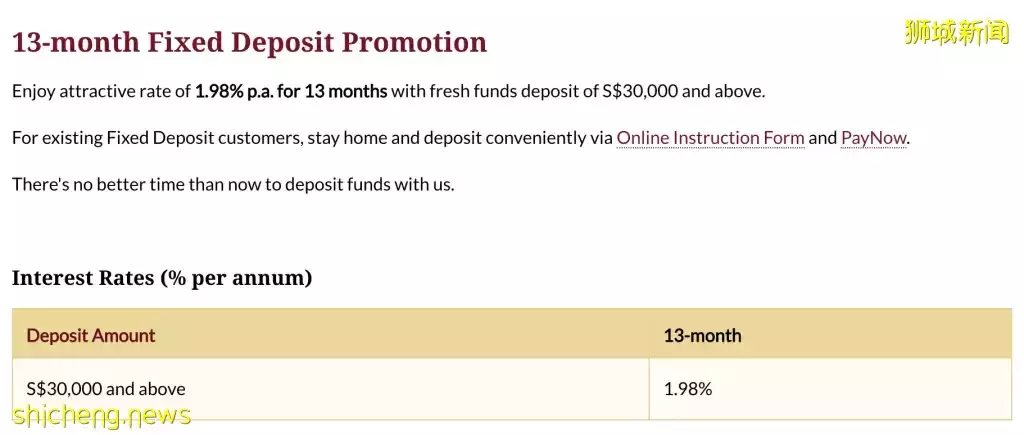The image size is (1024, 435).
Task: Click "with fresh funds deposit of" in the paragraph
Action: tap(494, 92)
